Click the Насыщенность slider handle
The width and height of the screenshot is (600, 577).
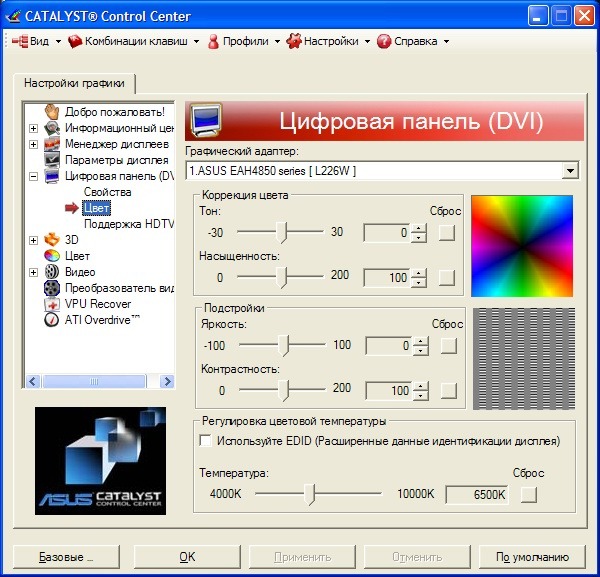pyautogui.click(x=282, y=277)
